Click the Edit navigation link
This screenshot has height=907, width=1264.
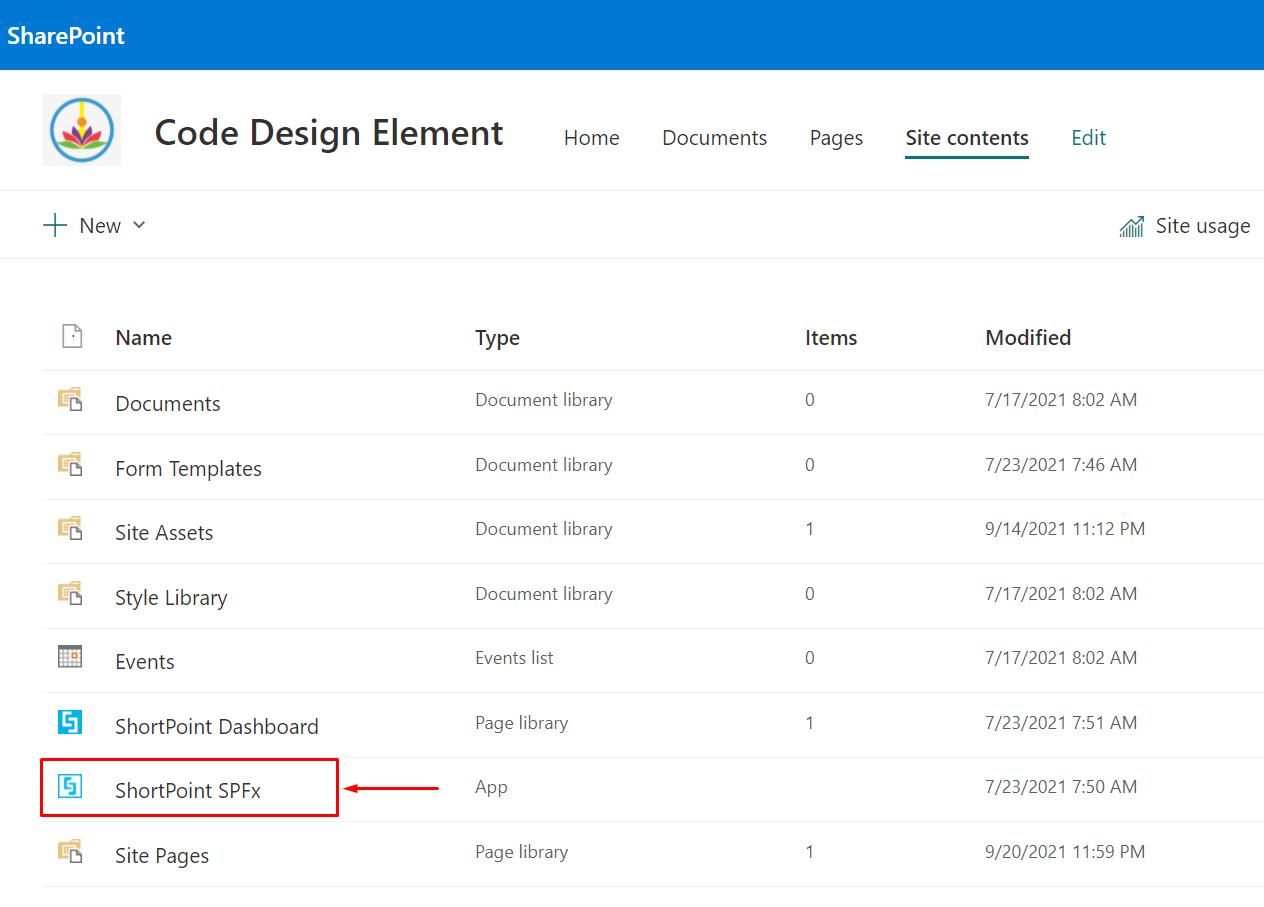(x=1089, y=138)
